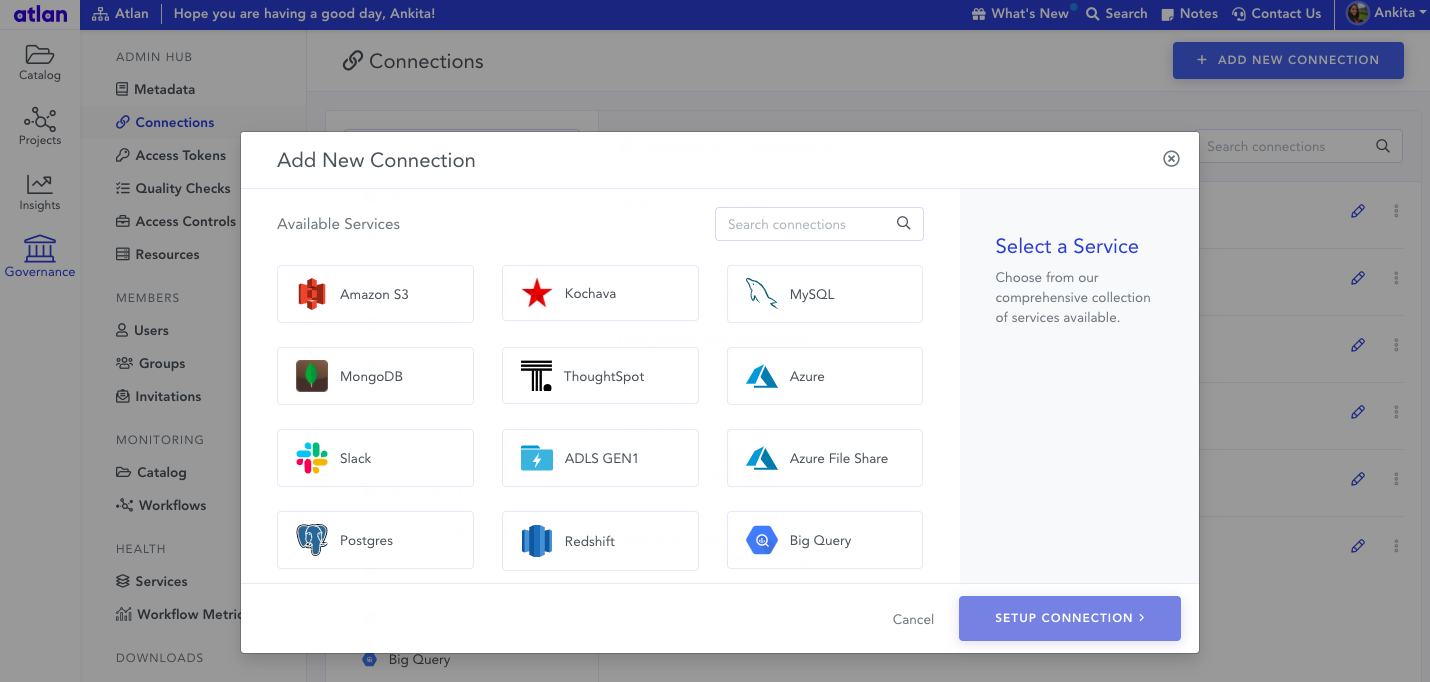Pick the MongoDB service
Screen dimensions: 1430x682
[375, 376]
